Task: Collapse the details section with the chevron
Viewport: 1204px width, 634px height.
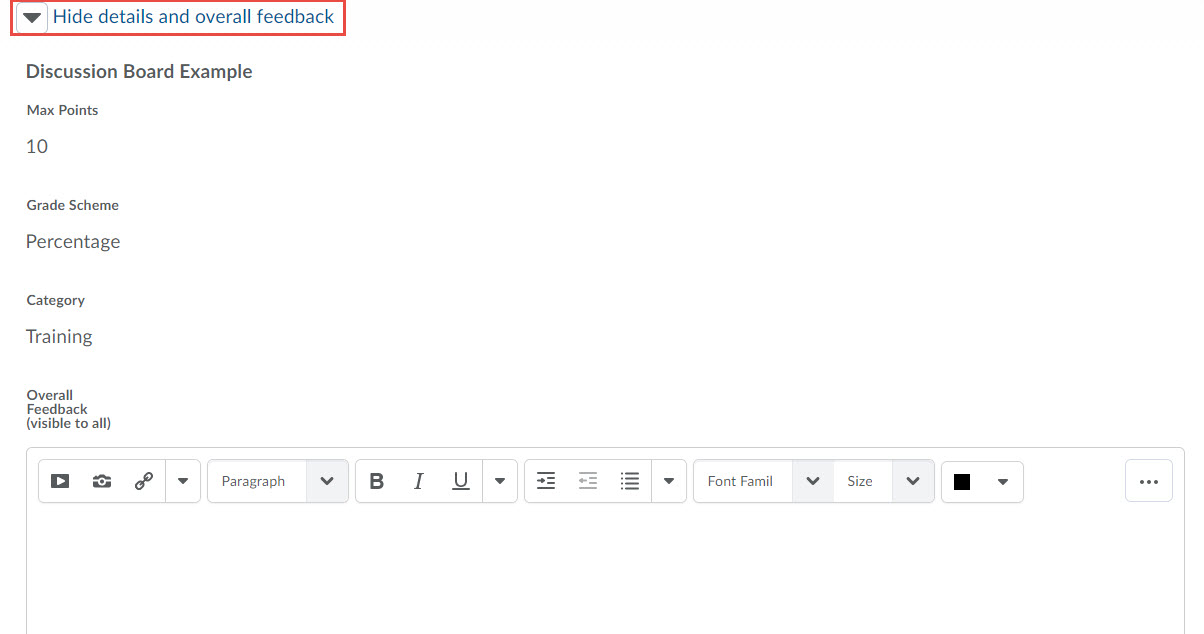Action: pos(30,17)
